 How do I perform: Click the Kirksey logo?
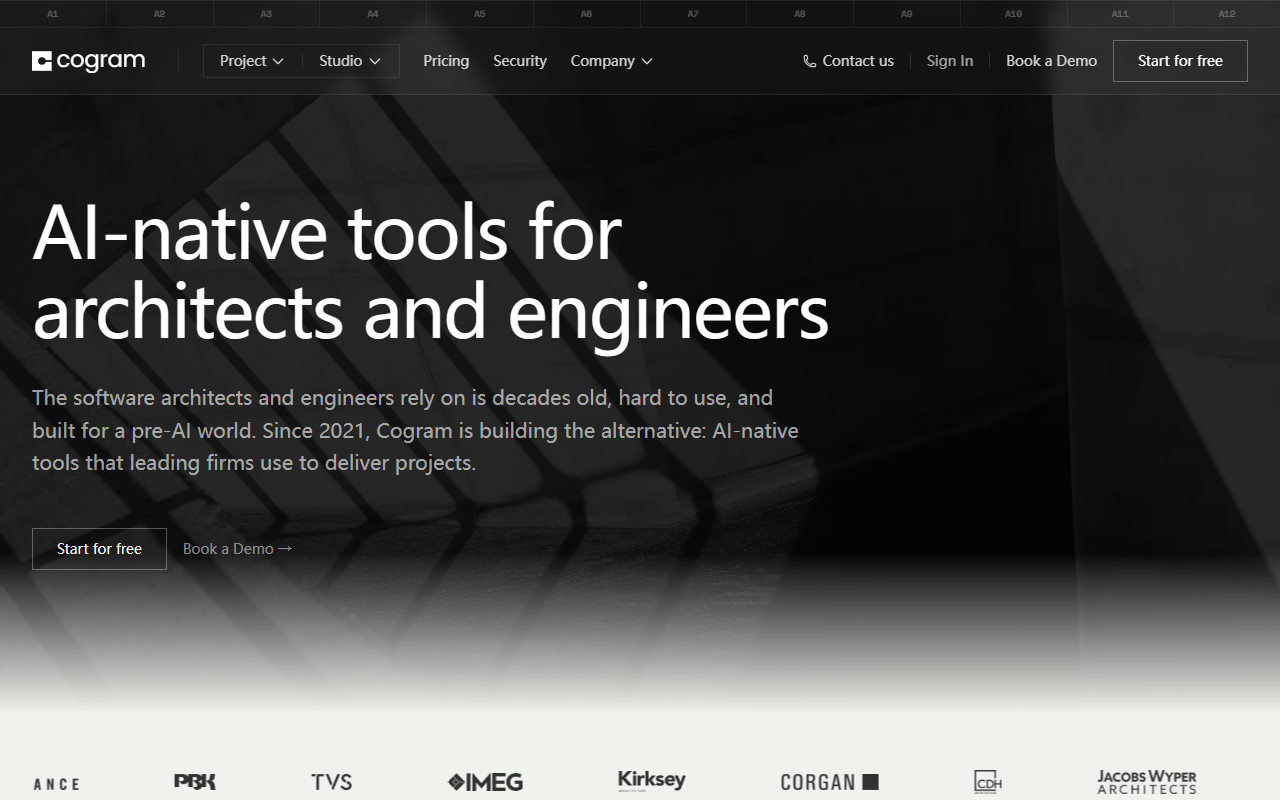click(x=652, y=781)
